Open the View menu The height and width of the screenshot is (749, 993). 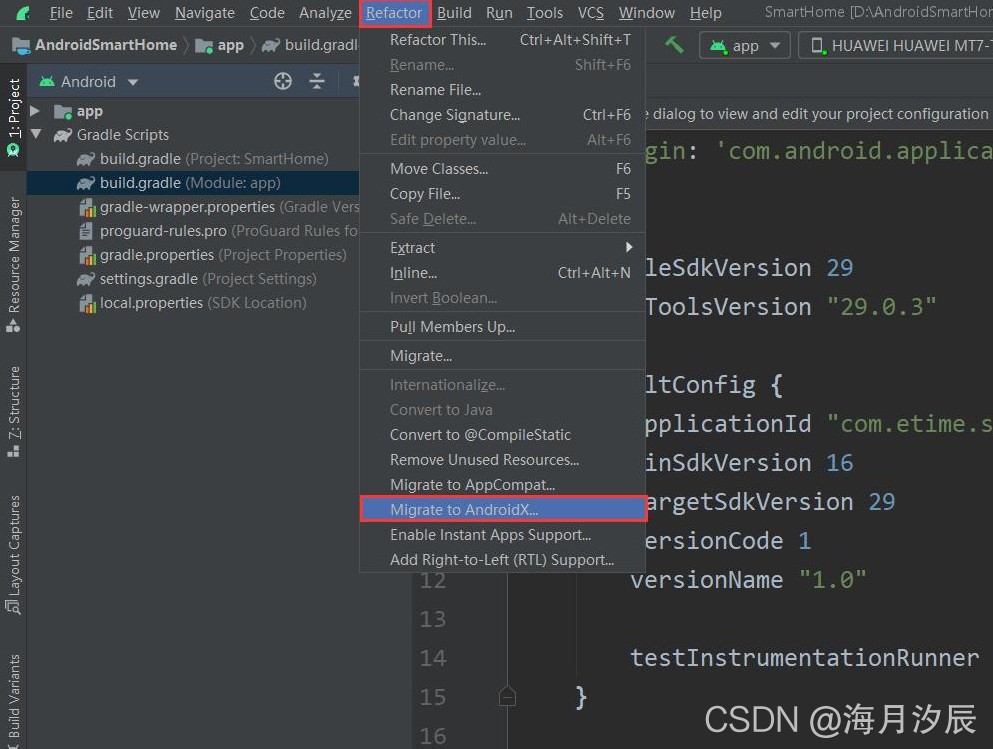[x=144, y=13]
